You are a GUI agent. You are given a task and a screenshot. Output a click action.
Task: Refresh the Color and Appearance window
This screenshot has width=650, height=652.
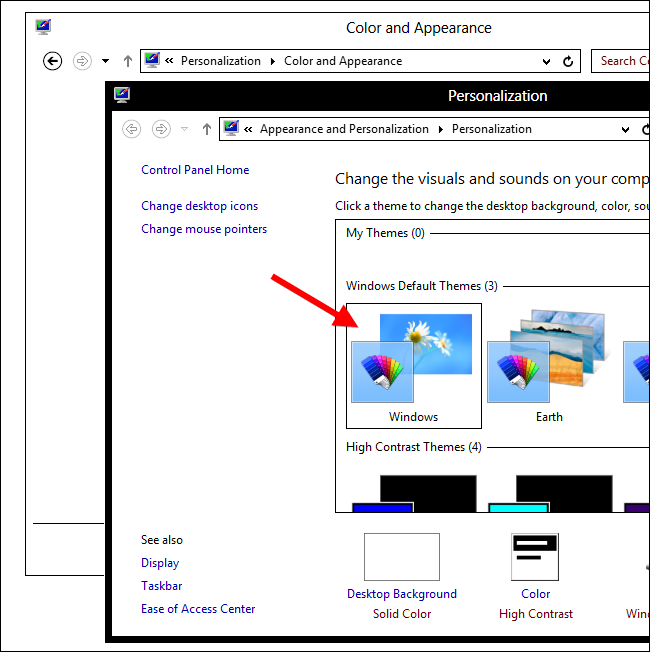[568, 62]
